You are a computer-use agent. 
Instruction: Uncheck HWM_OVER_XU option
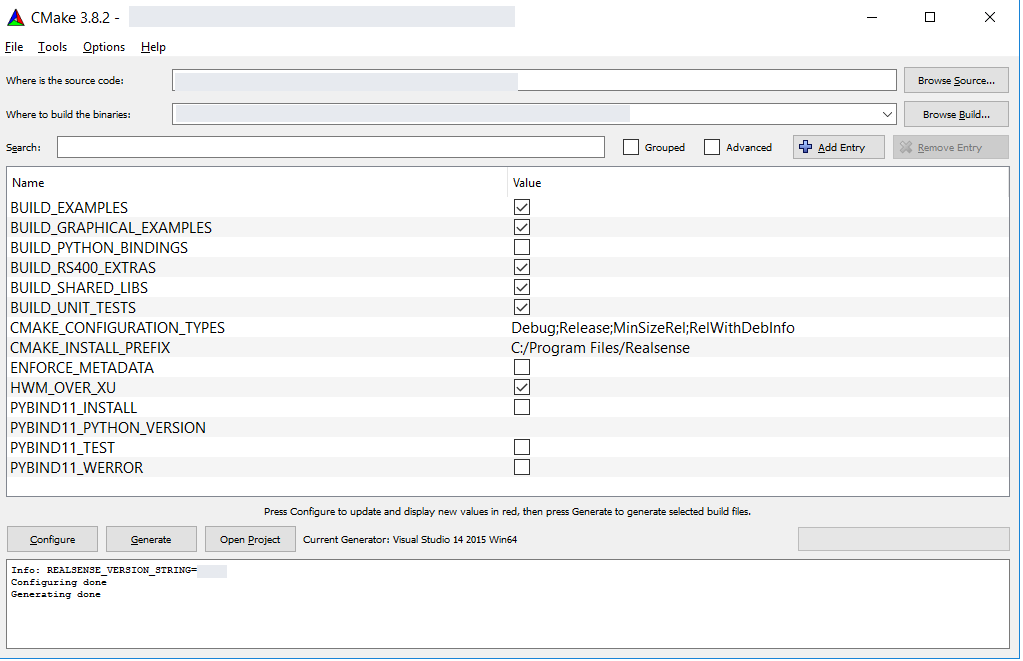coord(522,388)
